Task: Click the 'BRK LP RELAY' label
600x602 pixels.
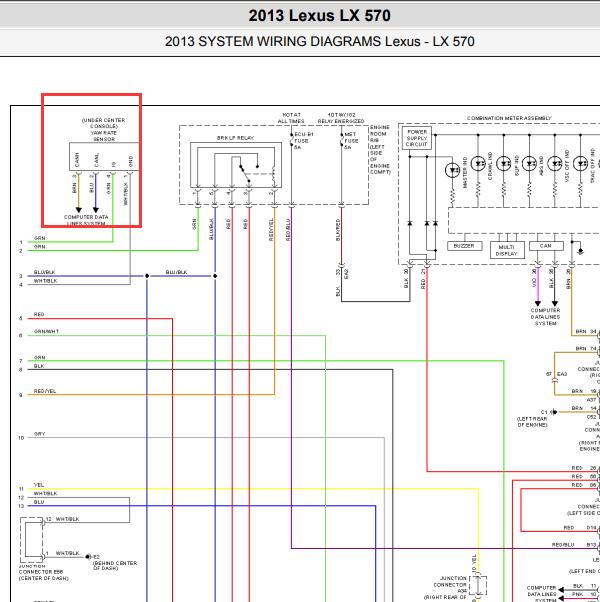Action: 235,138
